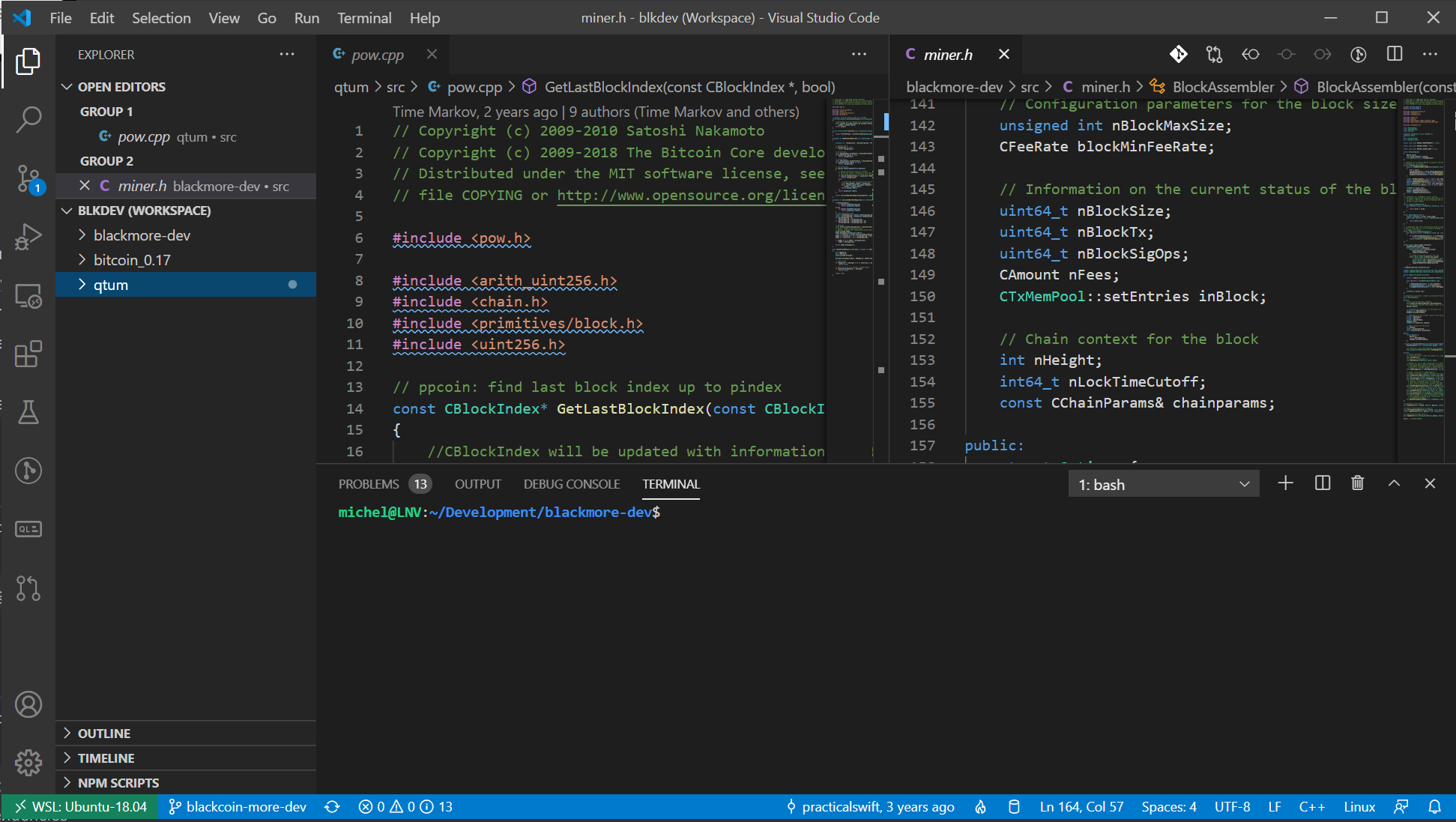This screenshot has width=1456, height=822.
Task: Split the miner.h editor to the right
Action: click(1394, 54)
